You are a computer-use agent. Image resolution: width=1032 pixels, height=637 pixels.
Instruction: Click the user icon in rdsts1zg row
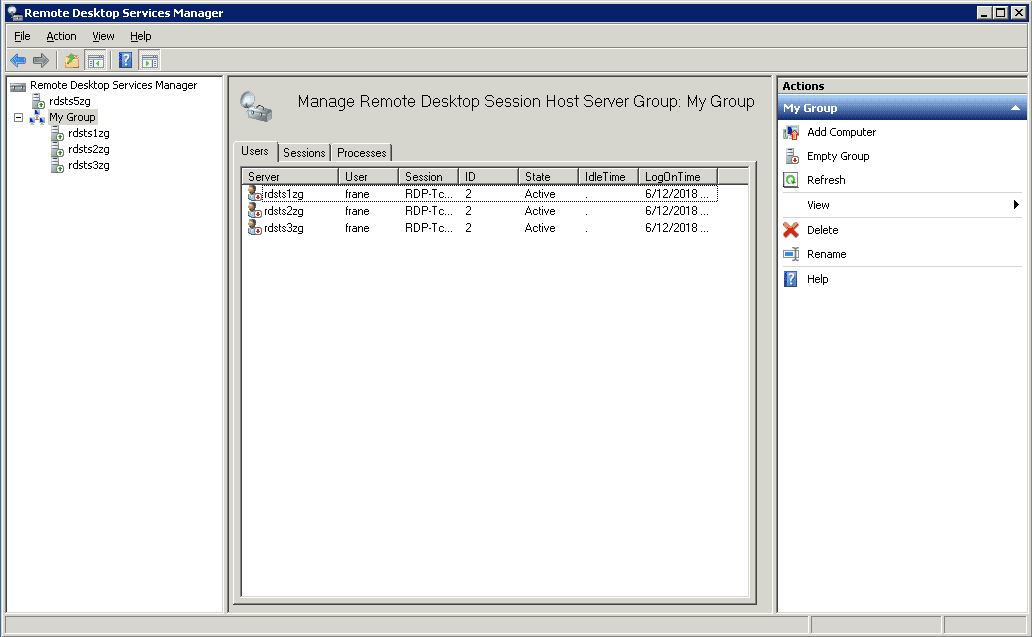tap(255, 194)
